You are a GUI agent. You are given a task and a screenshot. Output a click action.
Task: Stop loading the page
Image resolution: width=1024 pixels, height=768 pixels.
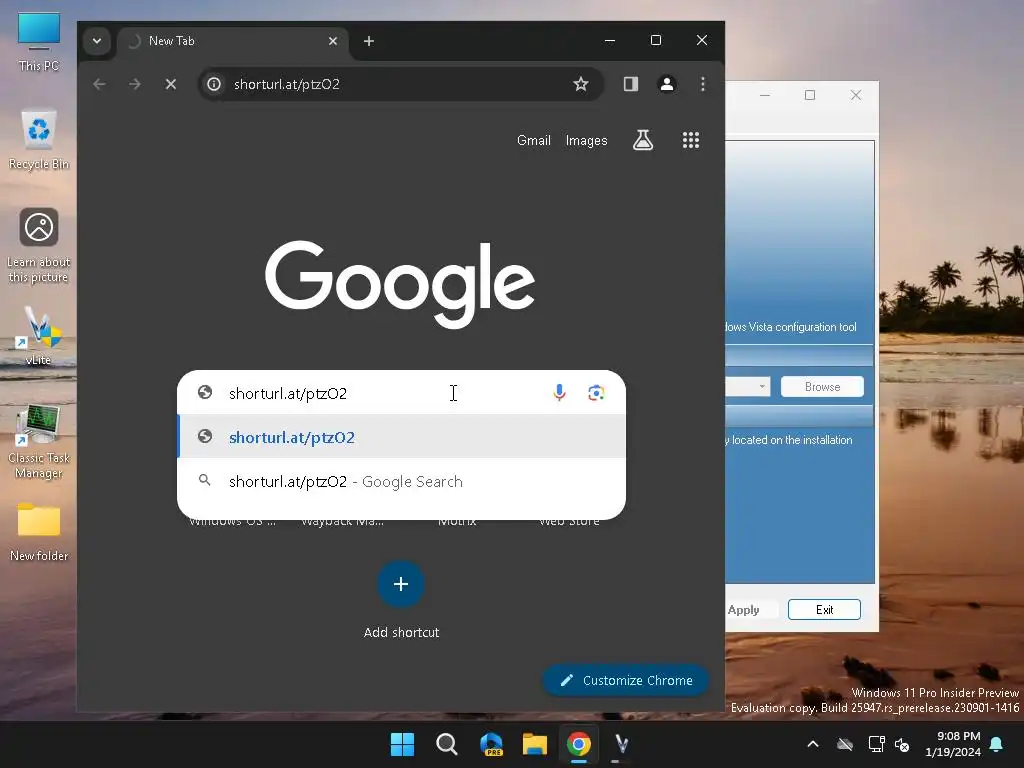(x=170, y=84)
